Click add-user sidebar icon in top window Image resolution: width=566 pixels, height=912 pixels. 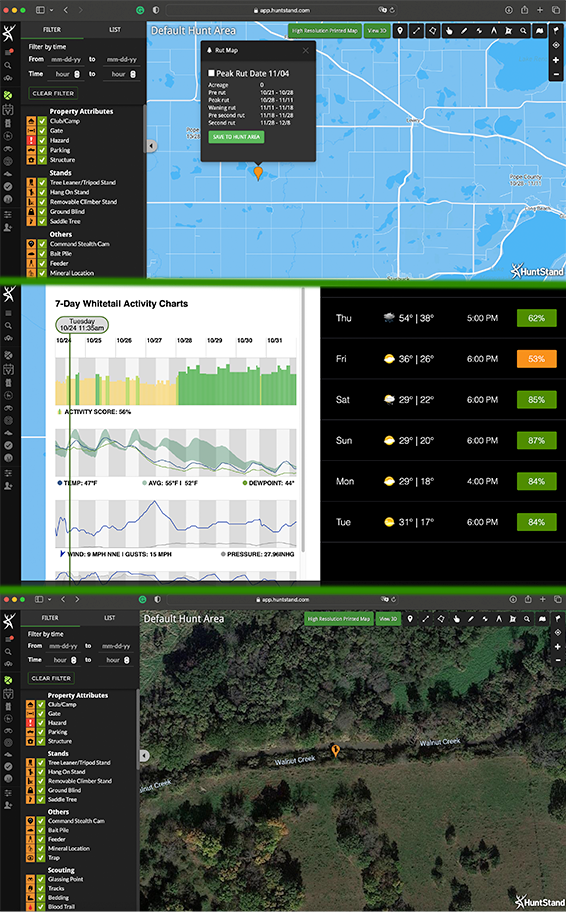8,227
